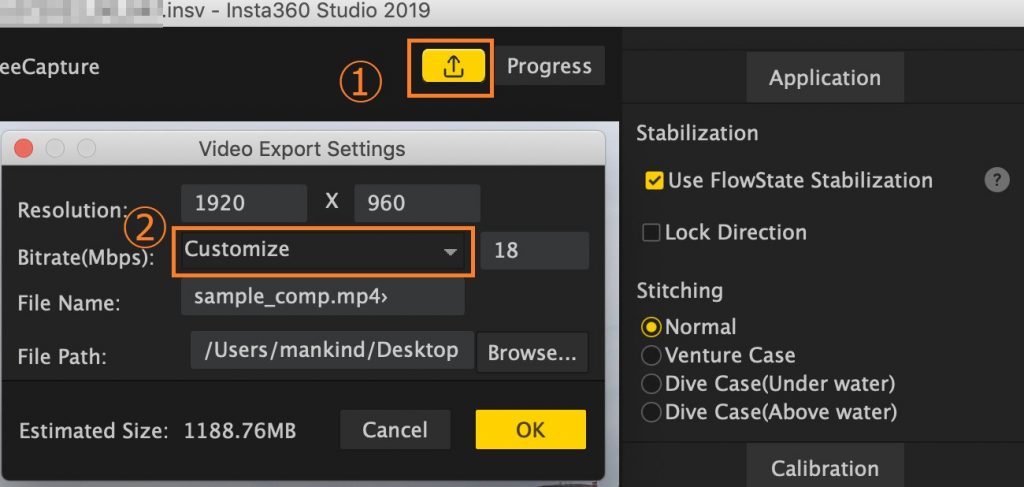Browse for an export file path
This screenshot has width=1024, height=487.
532,353
